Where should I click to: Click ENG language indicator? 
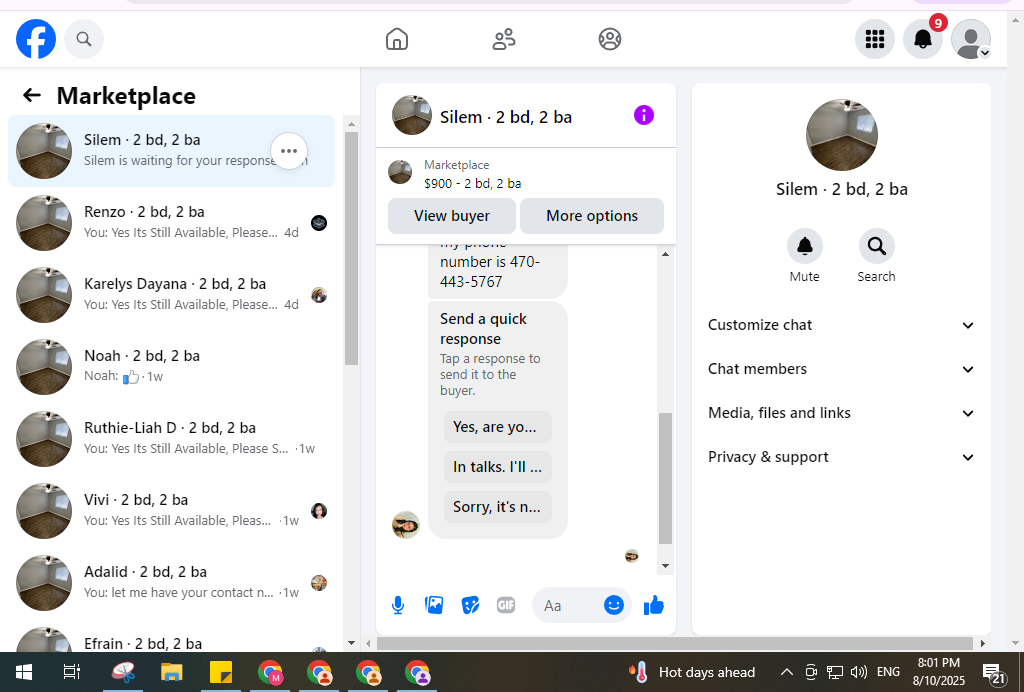(x=888, y=672)
